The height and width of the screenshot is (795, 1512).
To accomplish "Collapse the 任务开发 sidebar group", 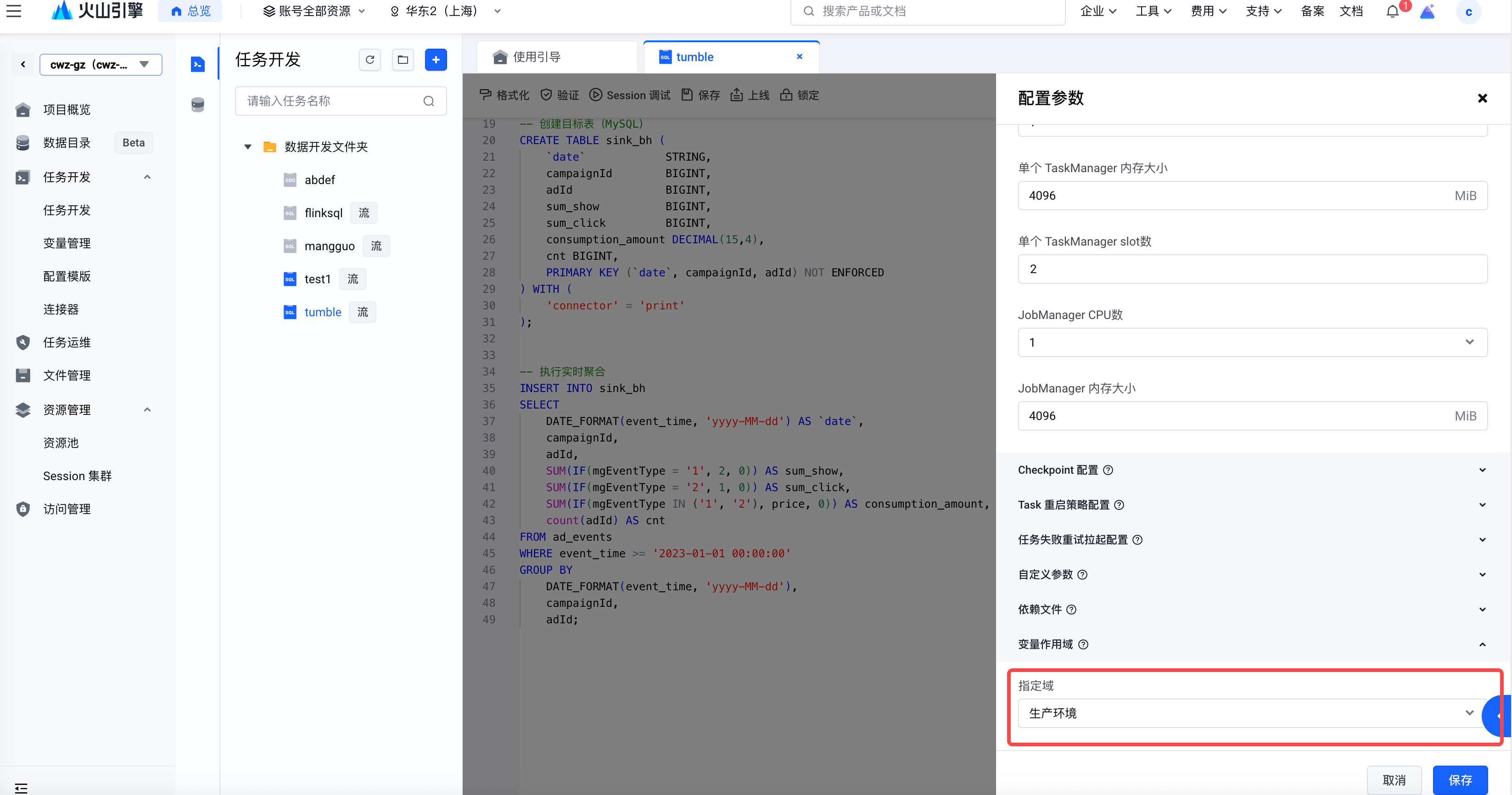I will click(147, 177).
